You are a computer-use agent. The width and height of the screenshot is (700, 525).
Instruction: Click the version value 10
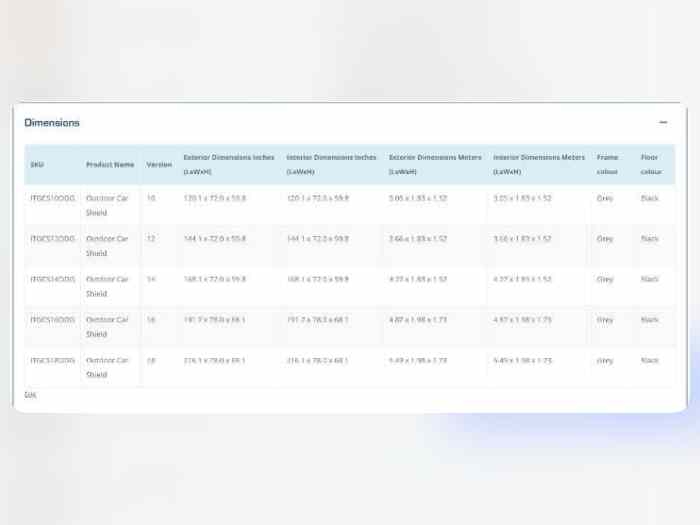[151, 198]
